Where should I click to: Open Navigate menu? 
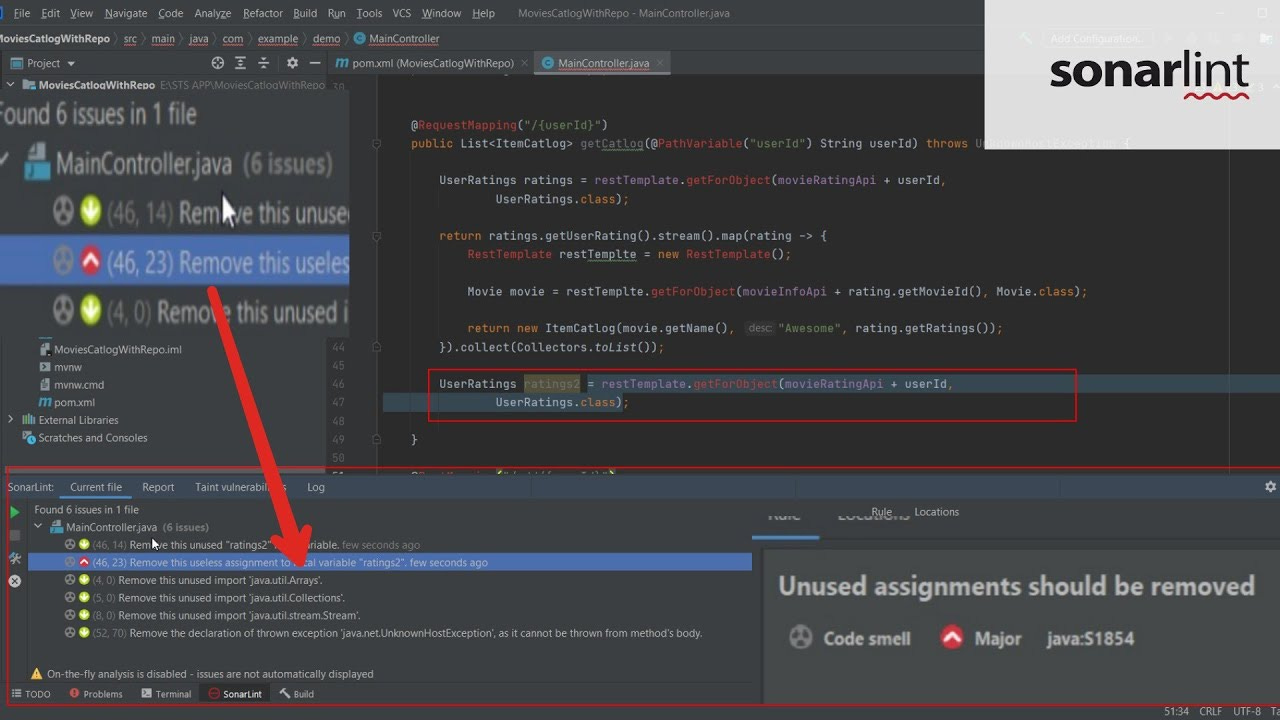coord(126,13)
